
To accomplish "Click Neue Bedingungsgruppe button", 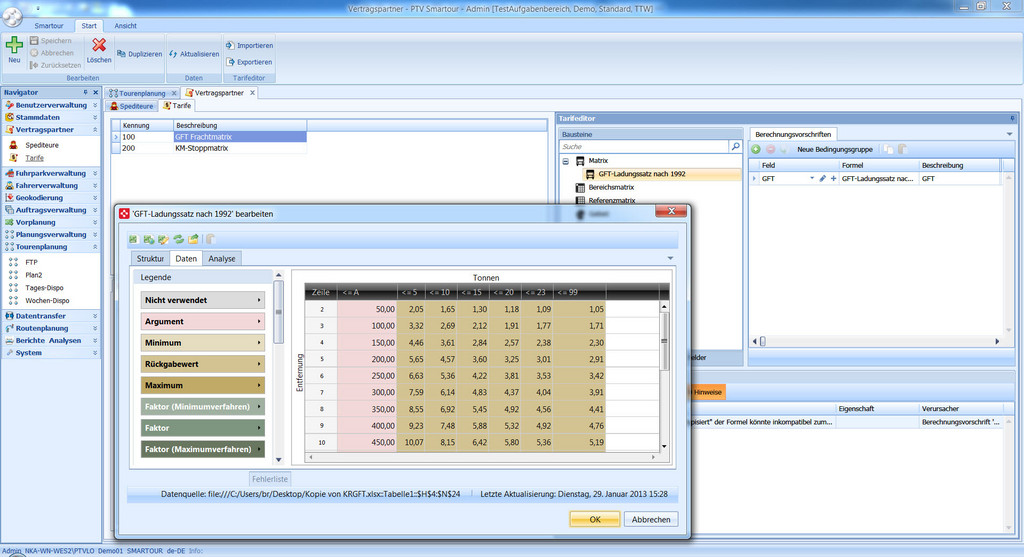I will pos(835,149).
